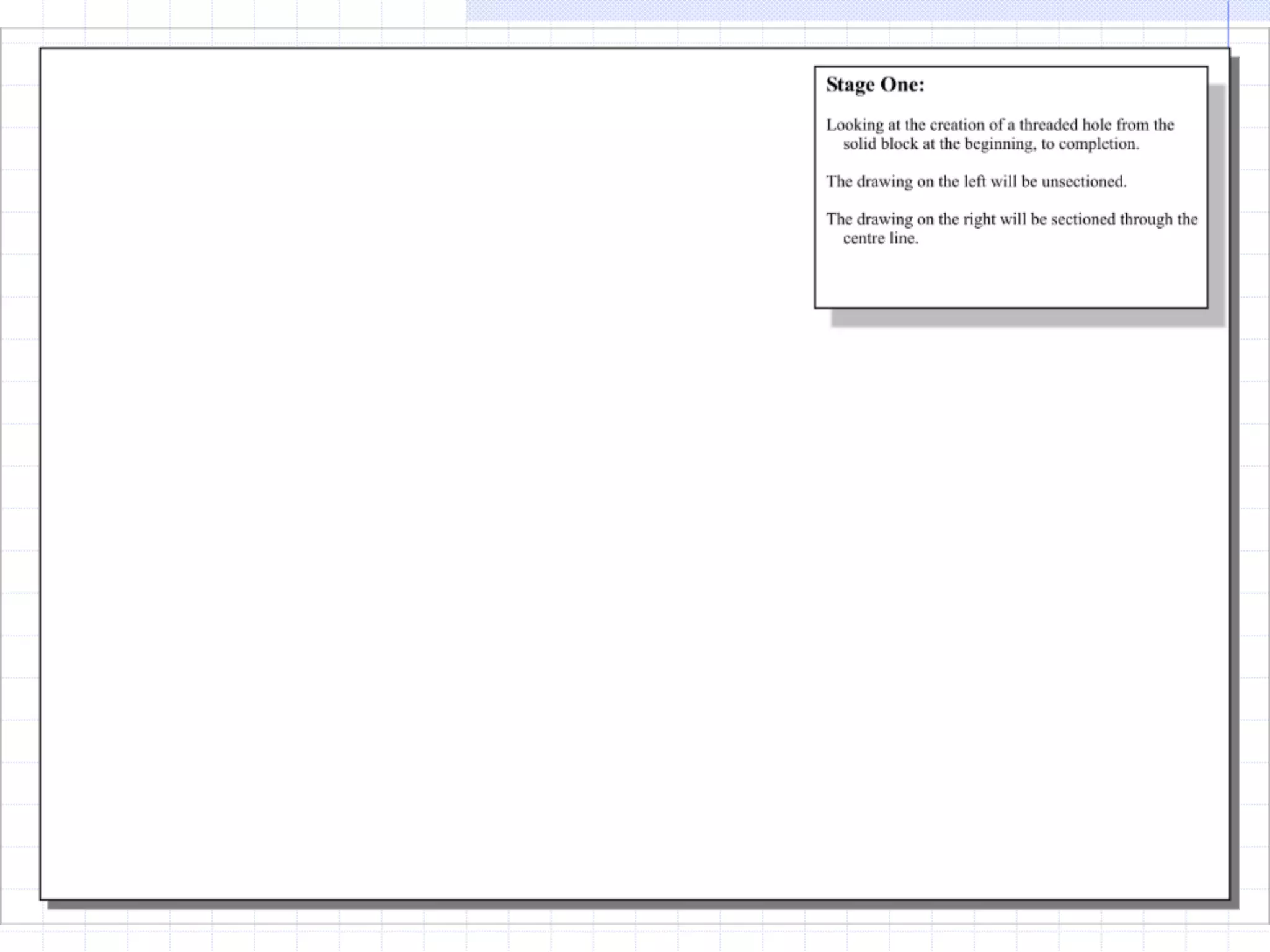The width and height of the screenshot is (1270, 952).
Task: Select the 'drawing on the right will be sectioned' line
Action: pyautogui.click(x=1011, y=219)
